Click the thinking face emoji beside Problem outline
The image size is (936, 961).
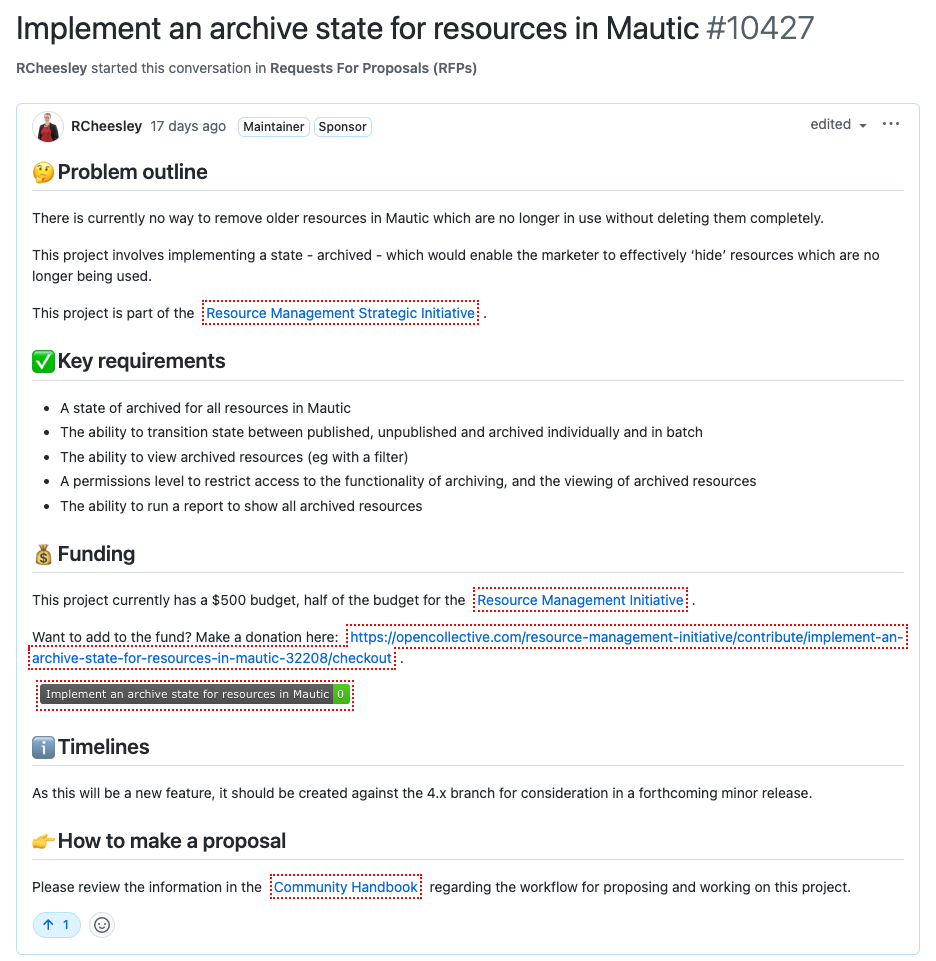[x=41, y=170]
